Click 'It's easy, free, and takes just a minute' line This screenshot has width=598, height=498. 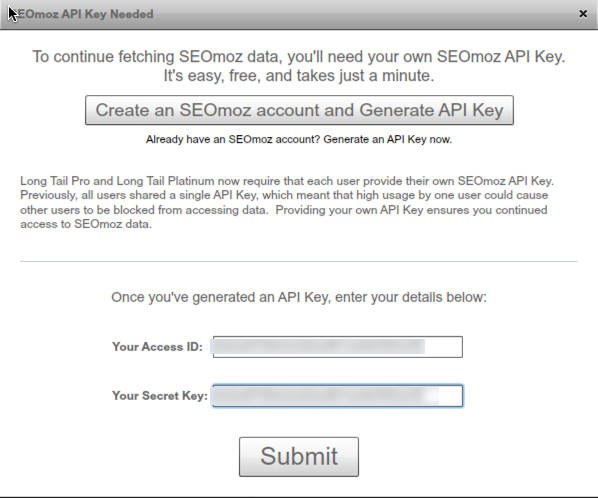point(299,76)
